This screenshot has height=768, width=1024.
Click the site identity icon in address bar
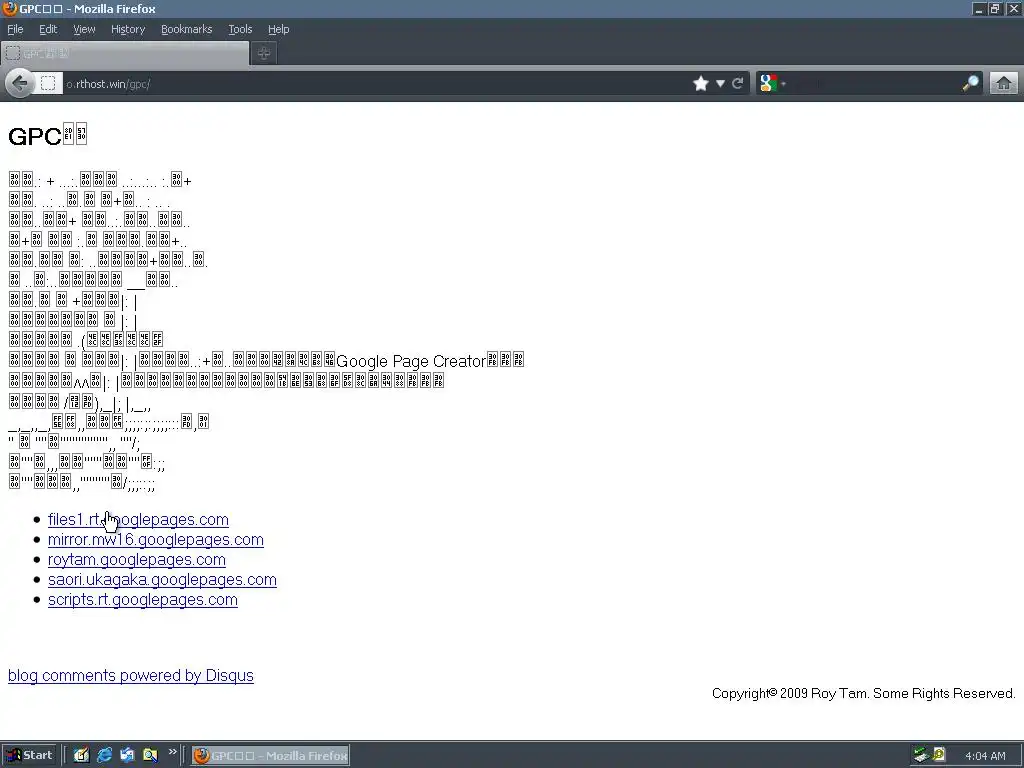pyautogui.click(x=48, y=84)
